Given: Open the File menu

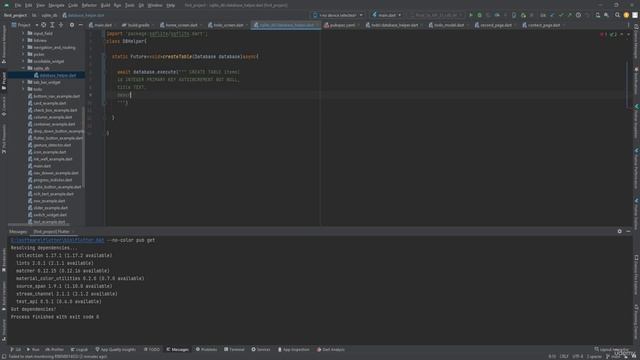Looking at the screenshot, I should (x=18, y=5).
